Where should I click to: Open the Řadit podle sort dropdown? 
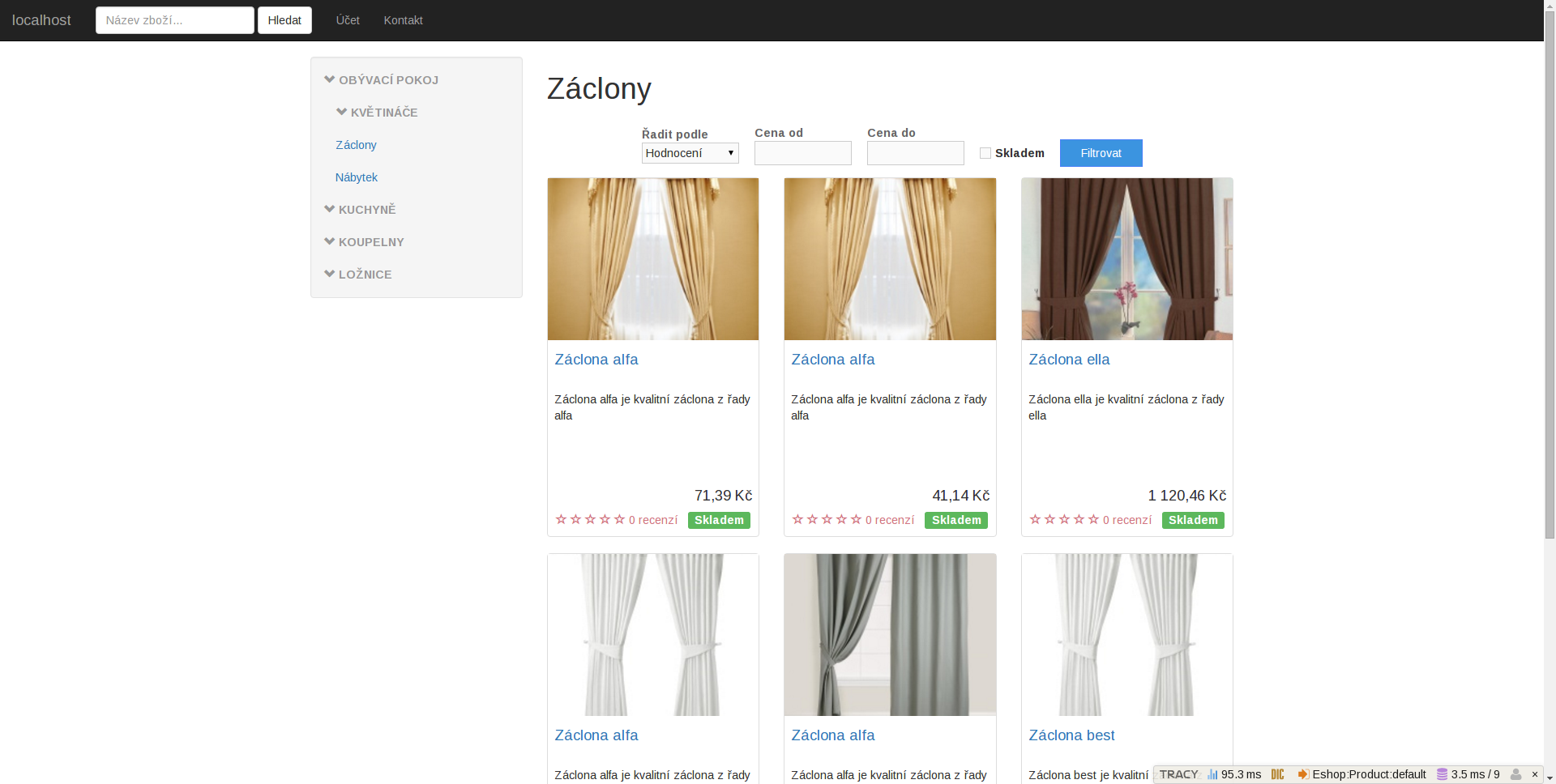click(x=690, y=153)
